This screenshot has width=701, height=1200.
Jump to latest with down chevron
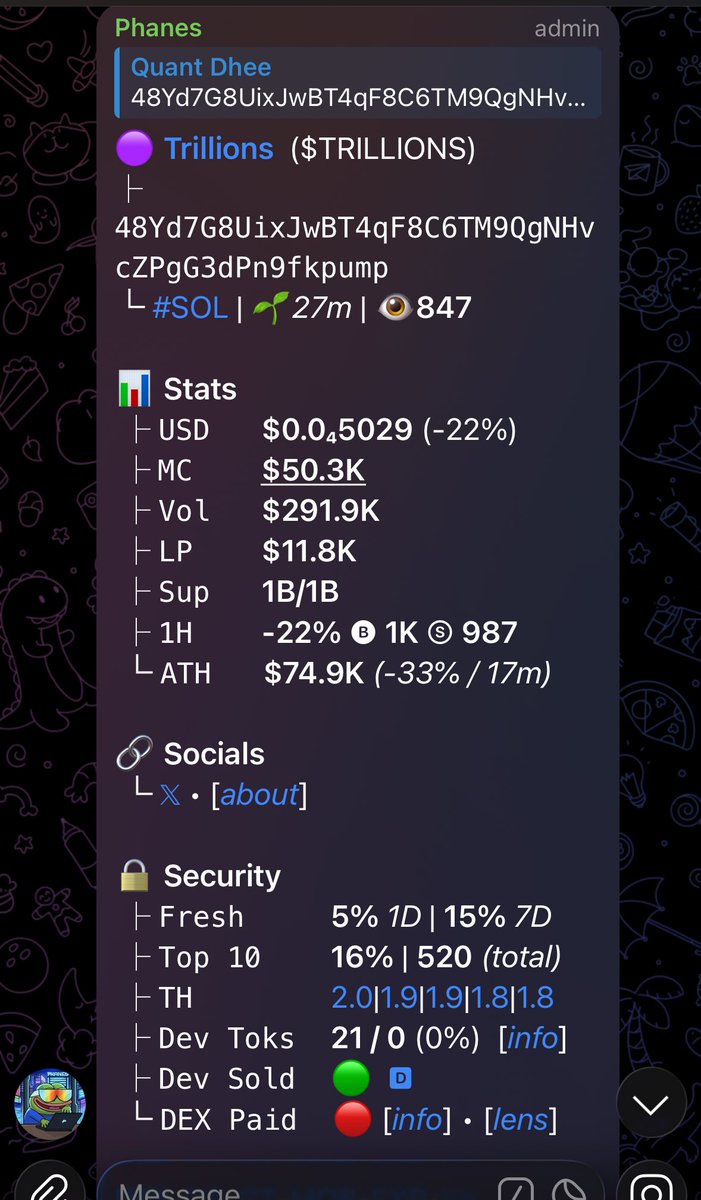pyautogui.click(x=650, y=1104)
